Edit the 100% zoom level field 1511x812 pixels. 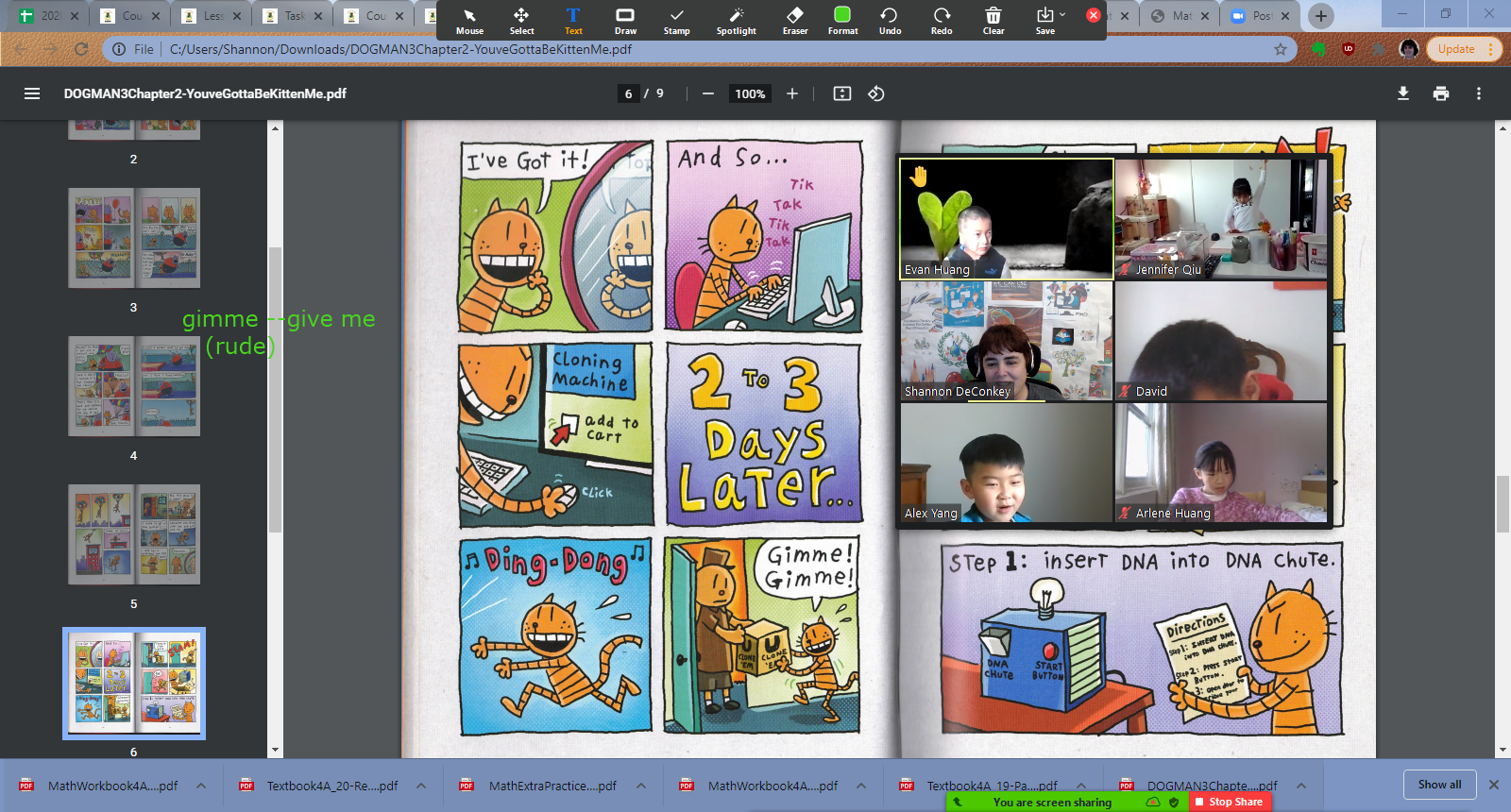pos(750,93)
